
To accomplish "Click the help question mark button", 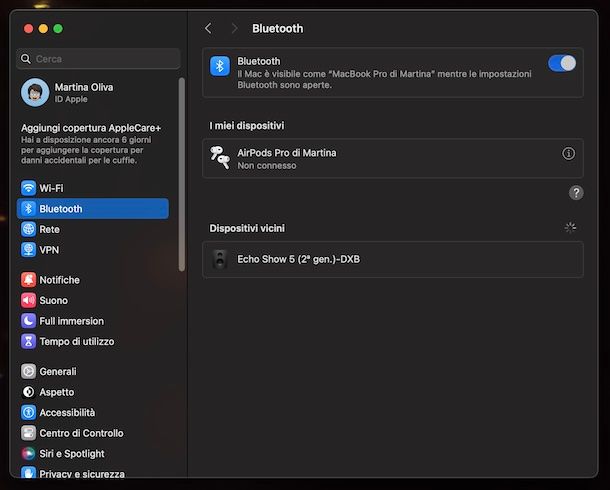I will coord(576,192).
